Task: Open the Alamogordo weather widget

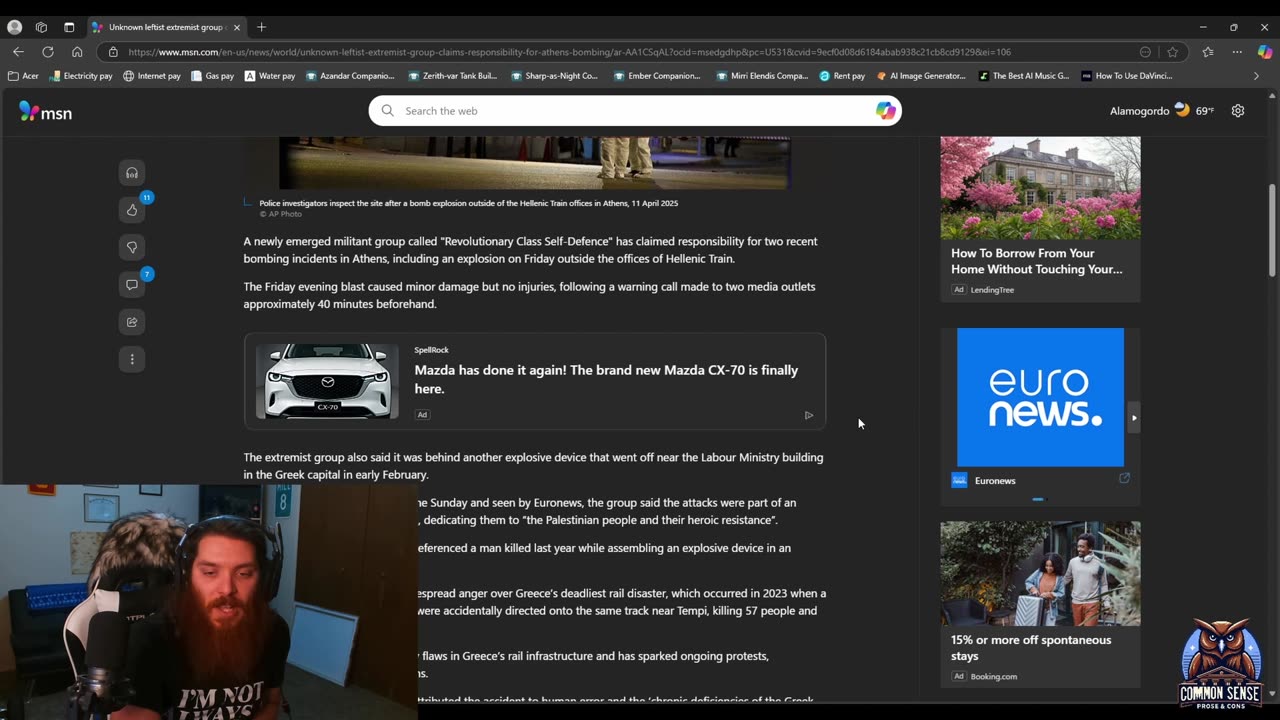Action: tap(1162, 111)
